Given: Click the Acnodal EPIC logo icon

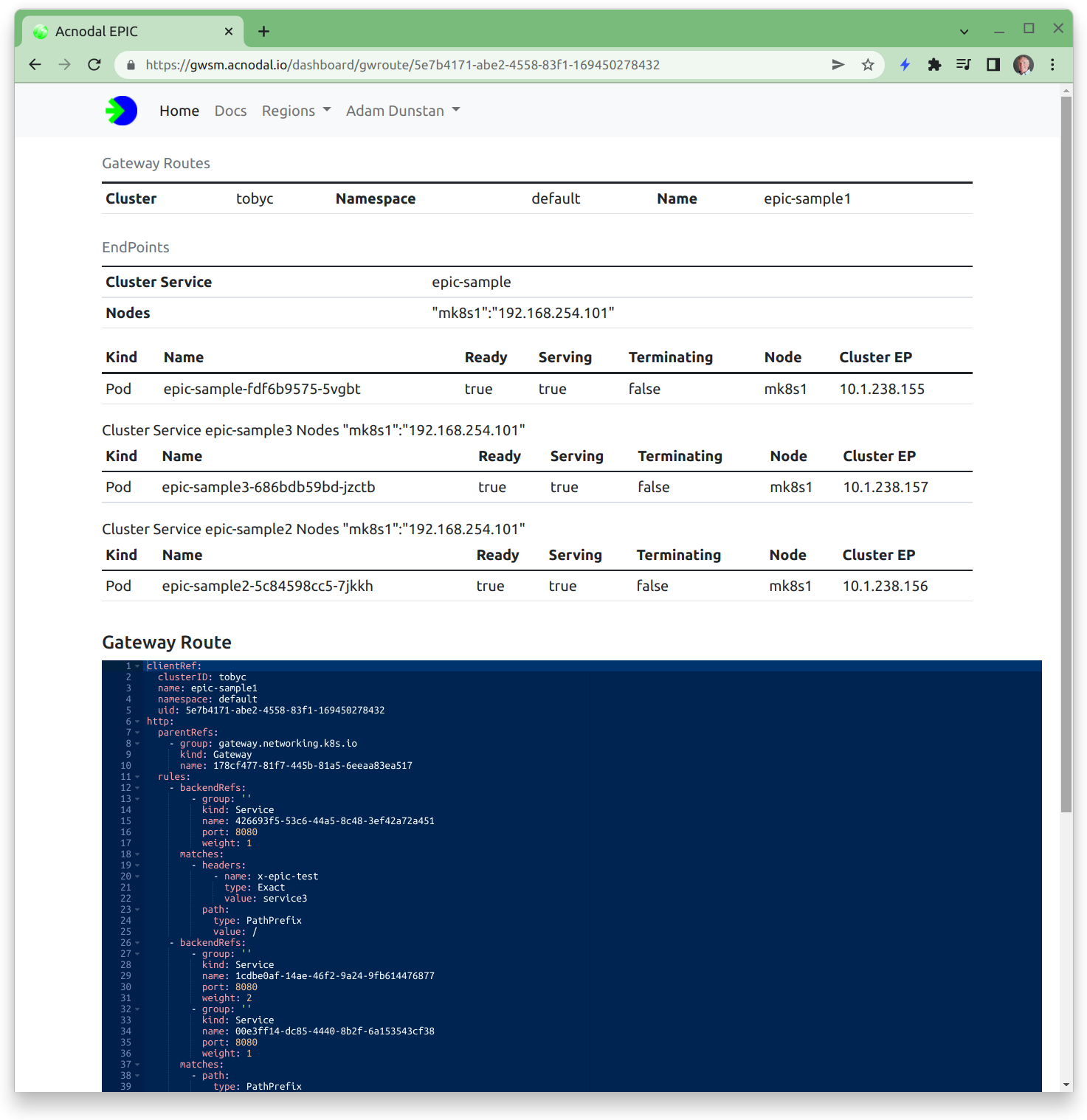Looking at the screenshot, I should (x=122, y=111).
